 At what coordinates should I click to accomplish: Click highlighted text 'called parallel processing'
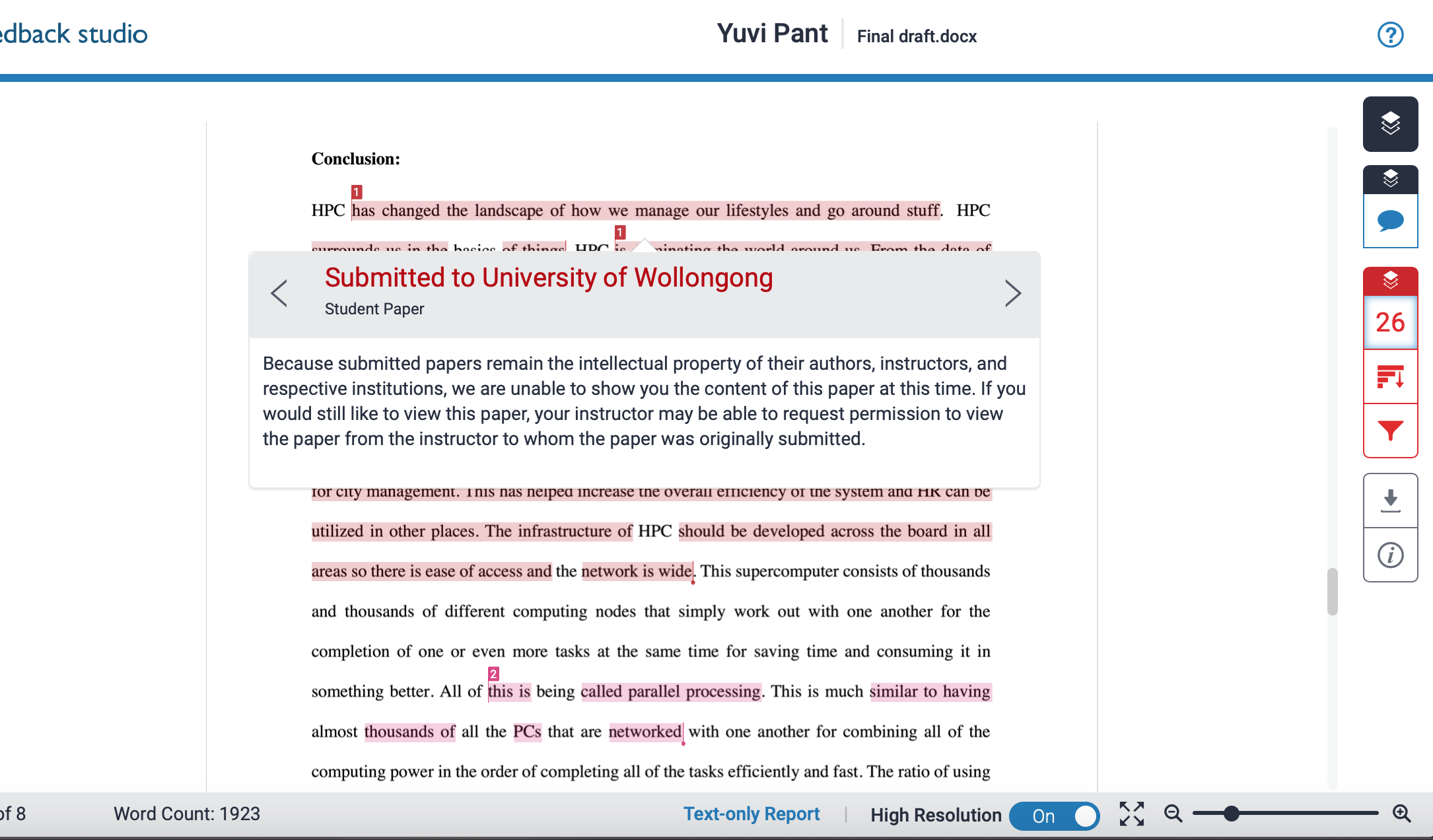click(671, 691)
